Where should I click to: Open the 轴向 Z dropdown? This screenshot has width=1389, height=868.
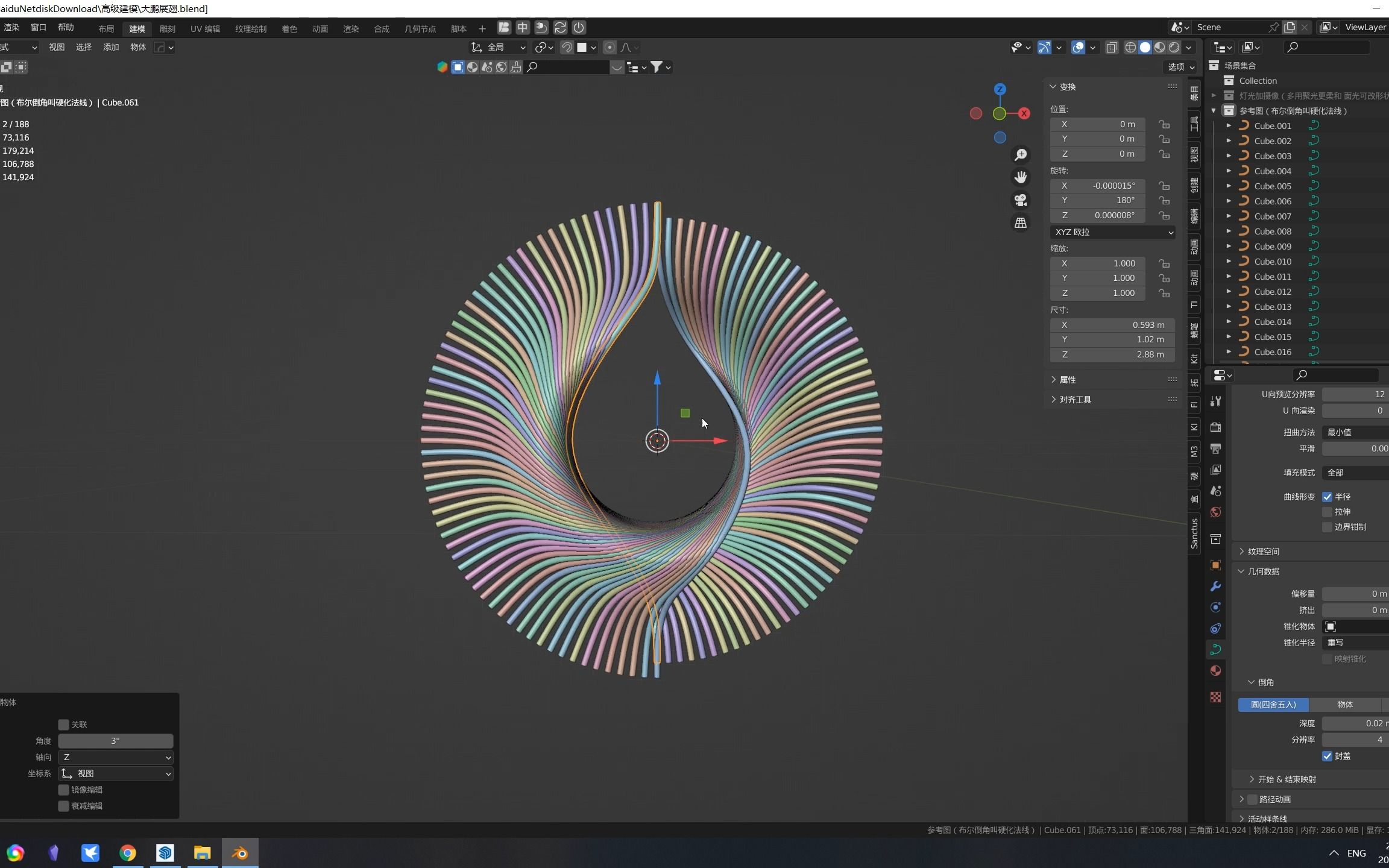coord(116,757)
